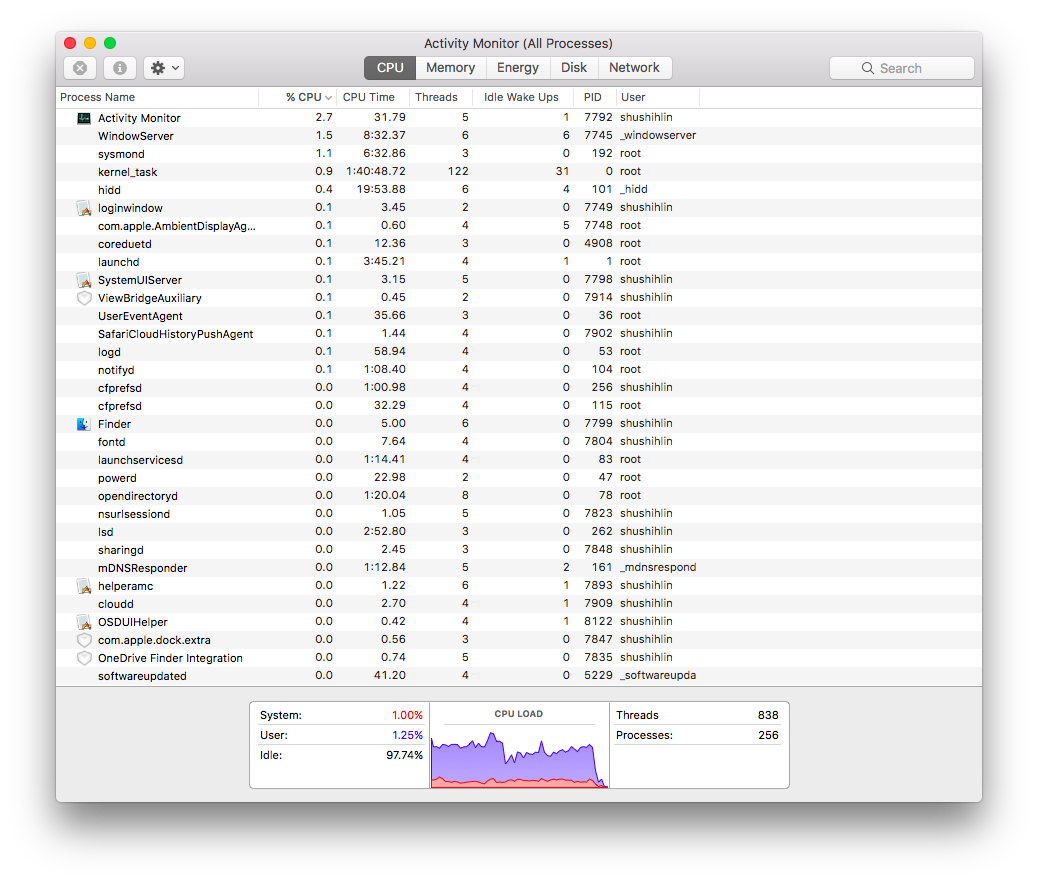The width and height of the screenshot is (1038, 882).
Task: Open the process info inspector icon
Action: click(120, 68)
